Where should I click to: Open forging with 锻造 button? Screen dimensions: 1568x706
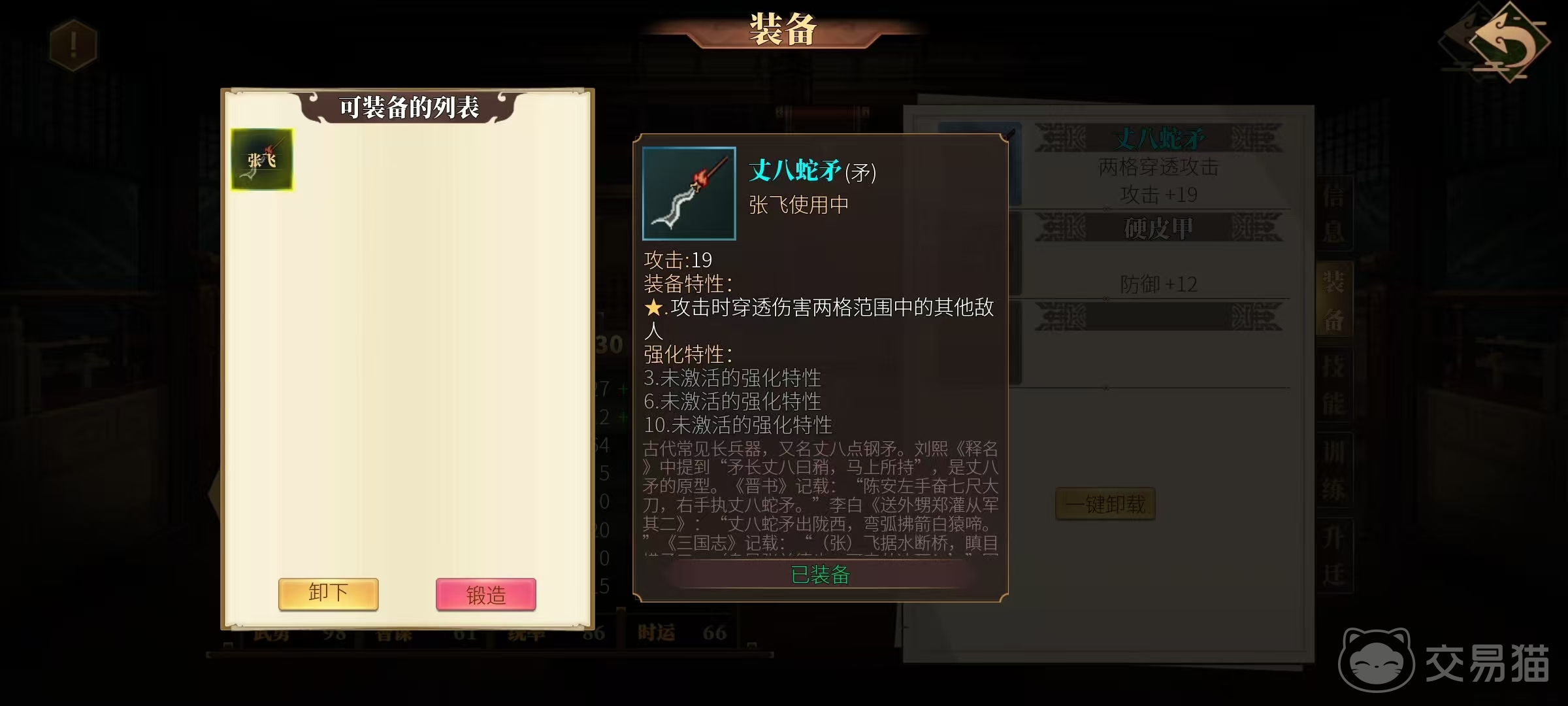[486, 594]
